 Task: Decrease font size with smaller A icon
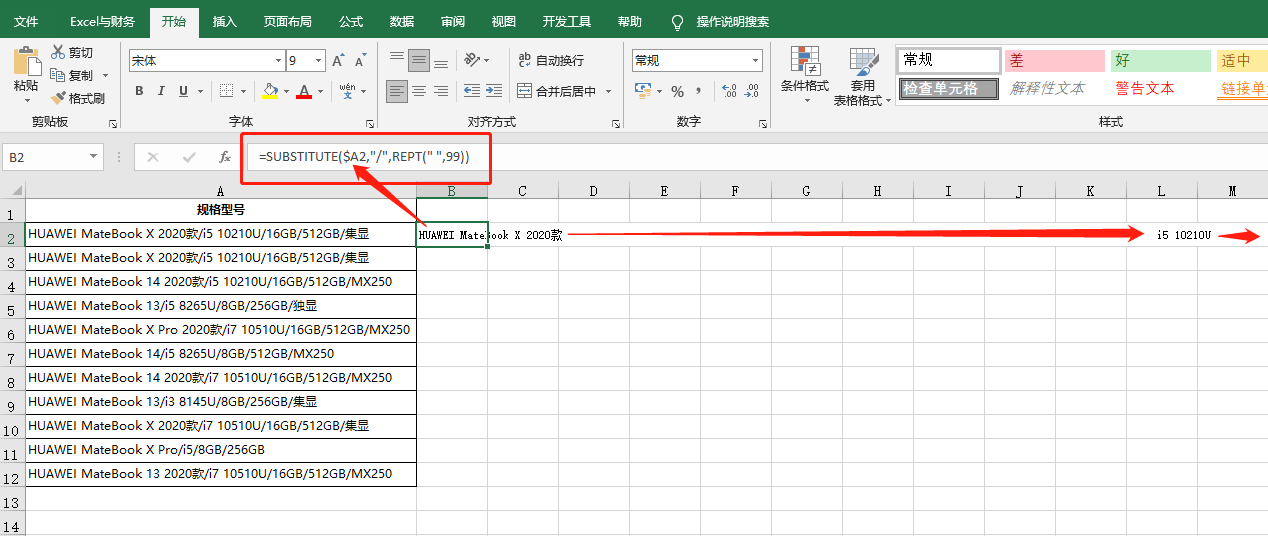[359, 60]
